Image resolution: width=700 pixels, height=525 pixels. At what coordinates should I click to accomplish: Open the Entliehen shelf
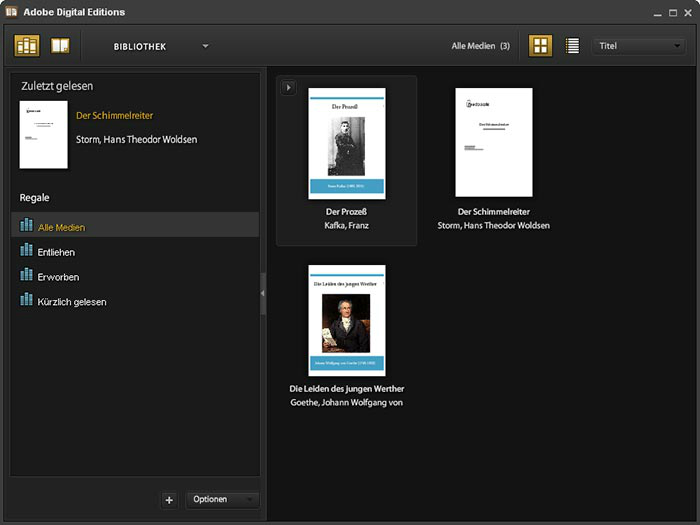[56, 252]
